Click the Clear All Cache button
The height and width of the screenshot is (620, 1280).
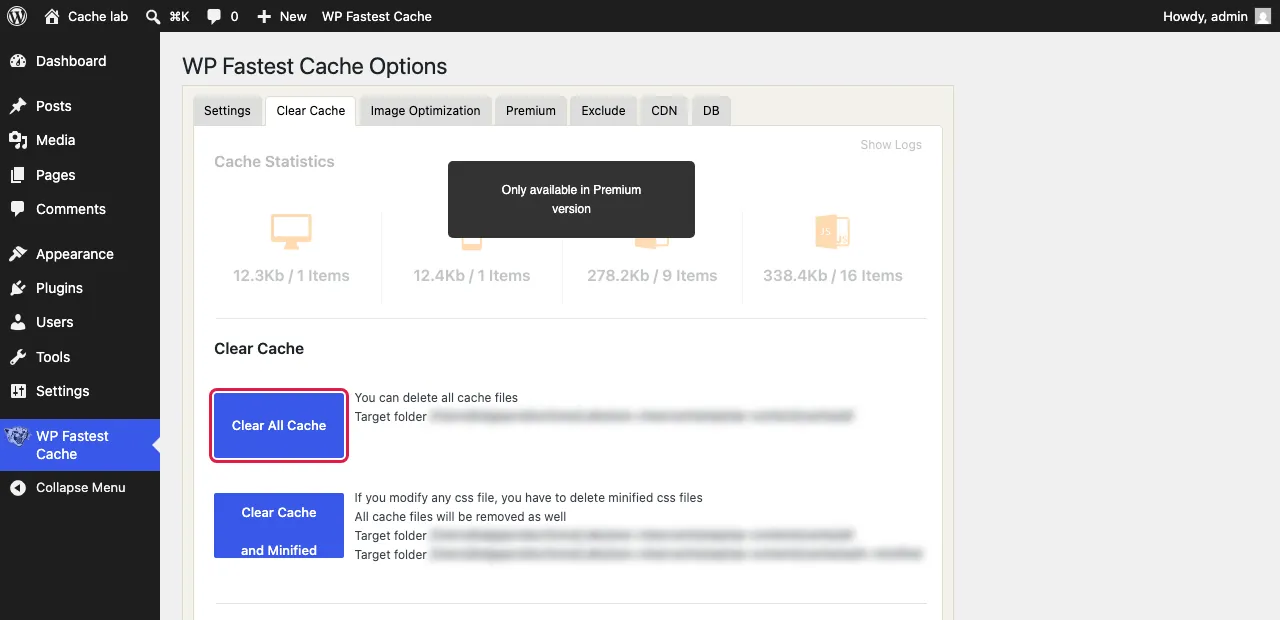[x=279, y=425]
